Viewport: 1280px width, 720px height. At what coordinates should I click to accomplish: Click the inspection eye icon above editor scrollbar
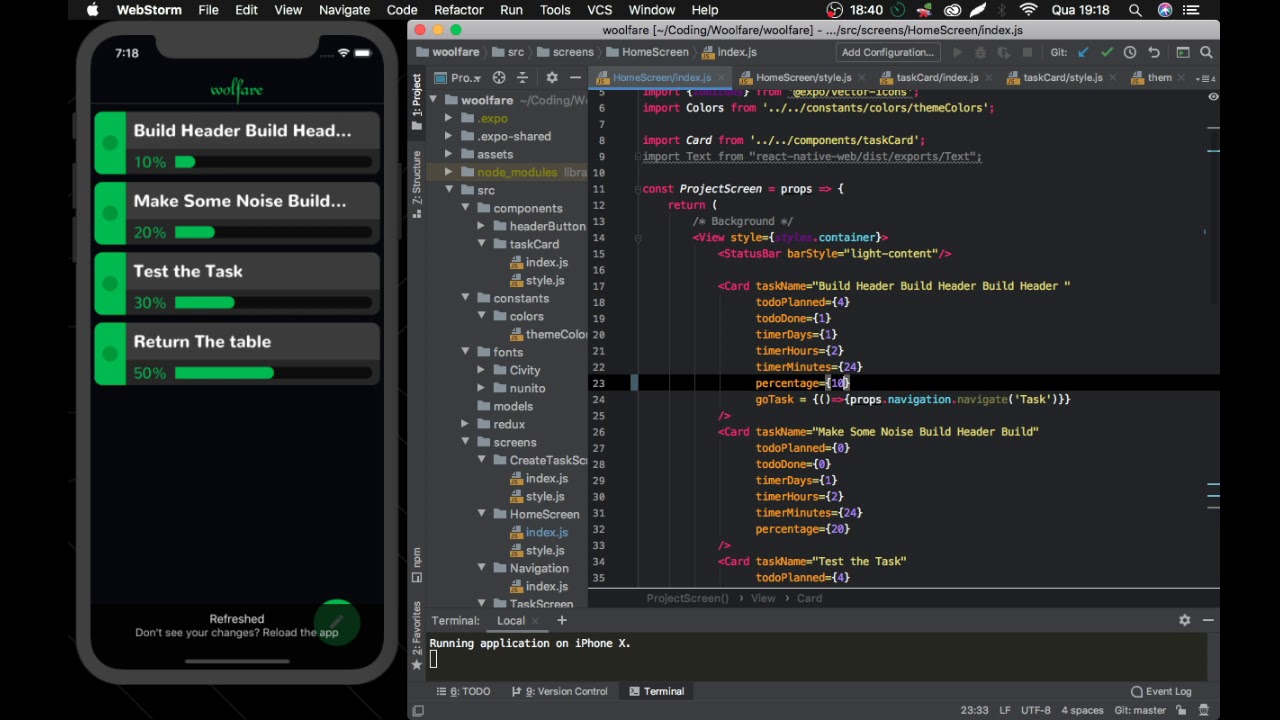[x=1213, y=97]
